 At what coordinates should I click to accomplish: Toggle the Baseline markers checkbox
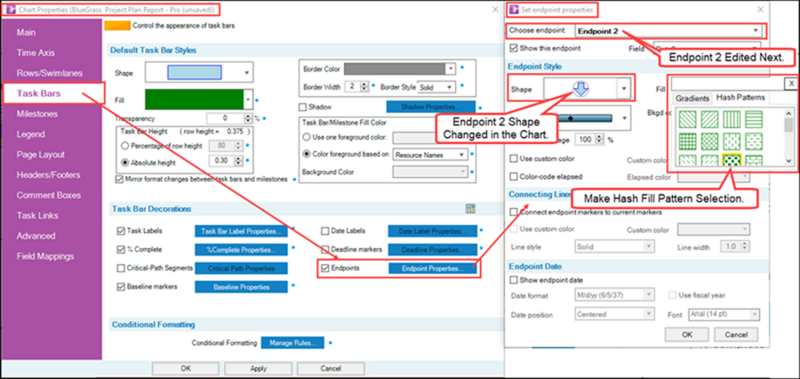point(121,287)
